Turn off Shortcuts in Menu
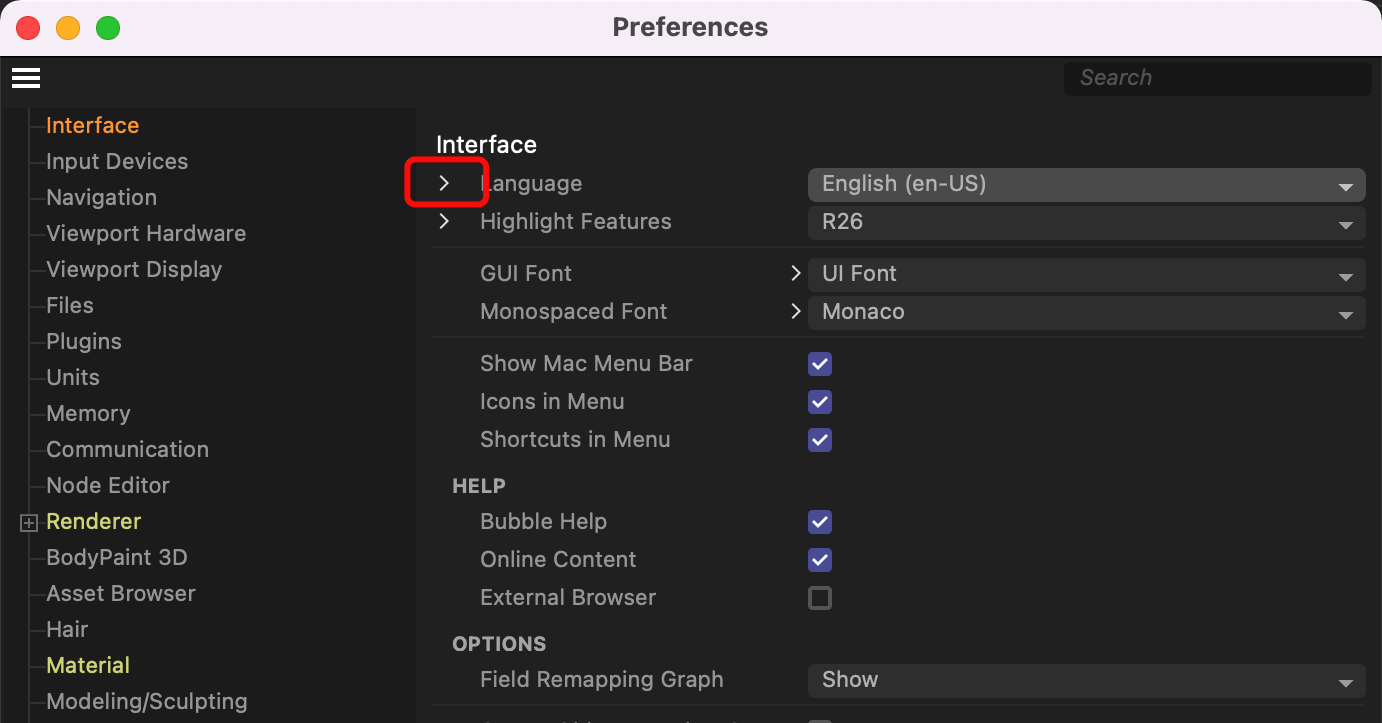Screen dimensions: 1382x723 (x=819, y=440)
